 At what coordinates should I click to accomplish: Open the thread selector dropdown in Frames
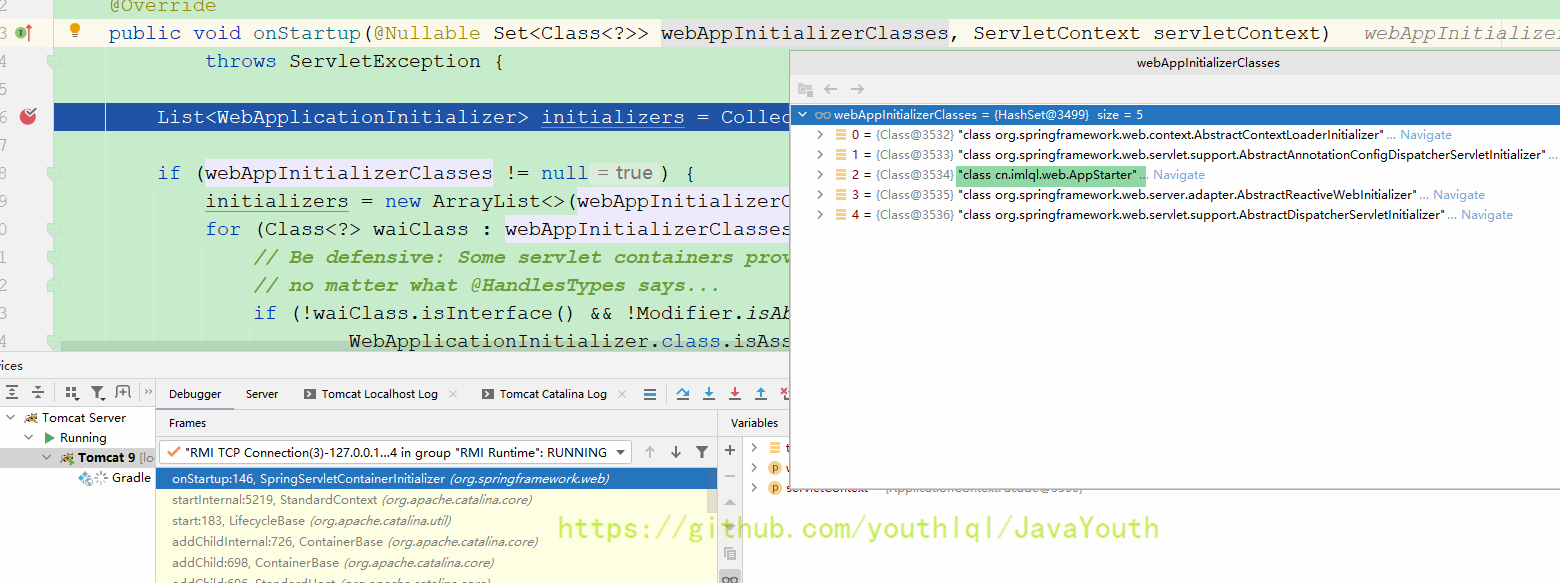[x=620, y=452]
